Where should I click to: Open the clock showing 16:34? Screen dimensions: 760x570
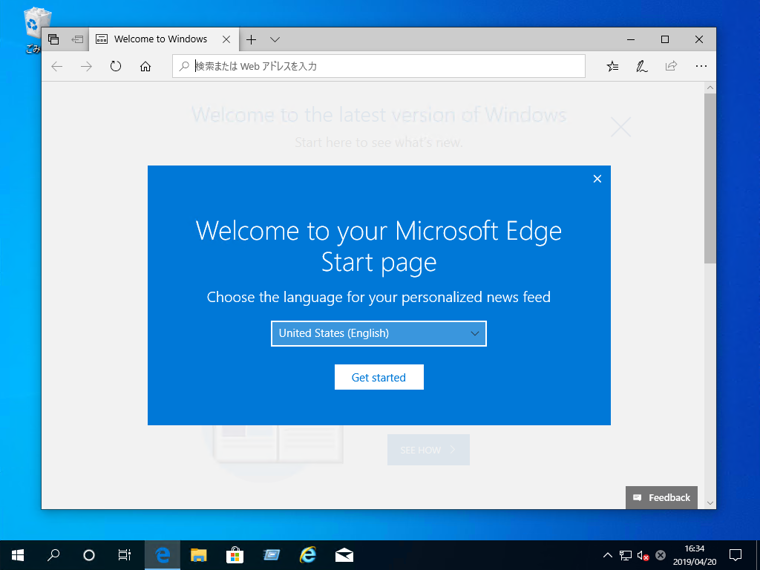tap(694, 555)
